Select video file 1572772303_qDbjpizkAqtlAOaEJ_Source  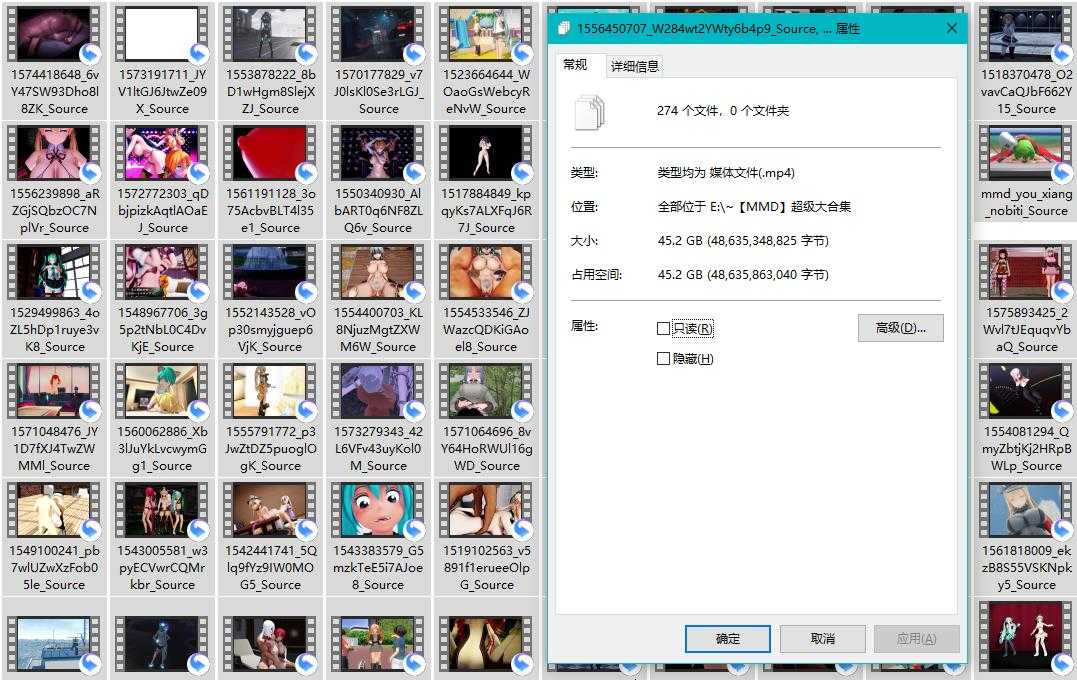click(x=162, y=181)
